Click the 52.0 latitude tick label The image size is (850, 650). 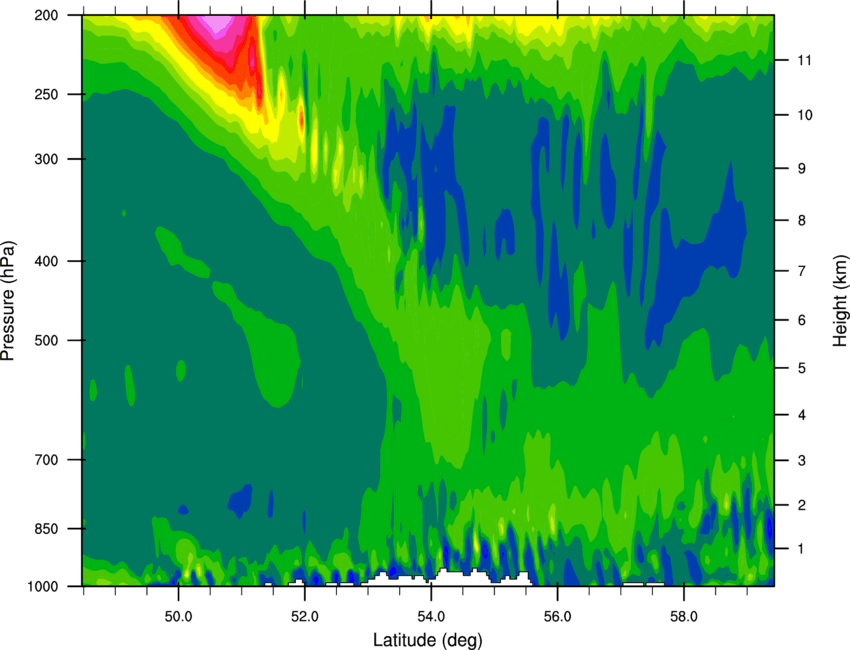[305, 617]
